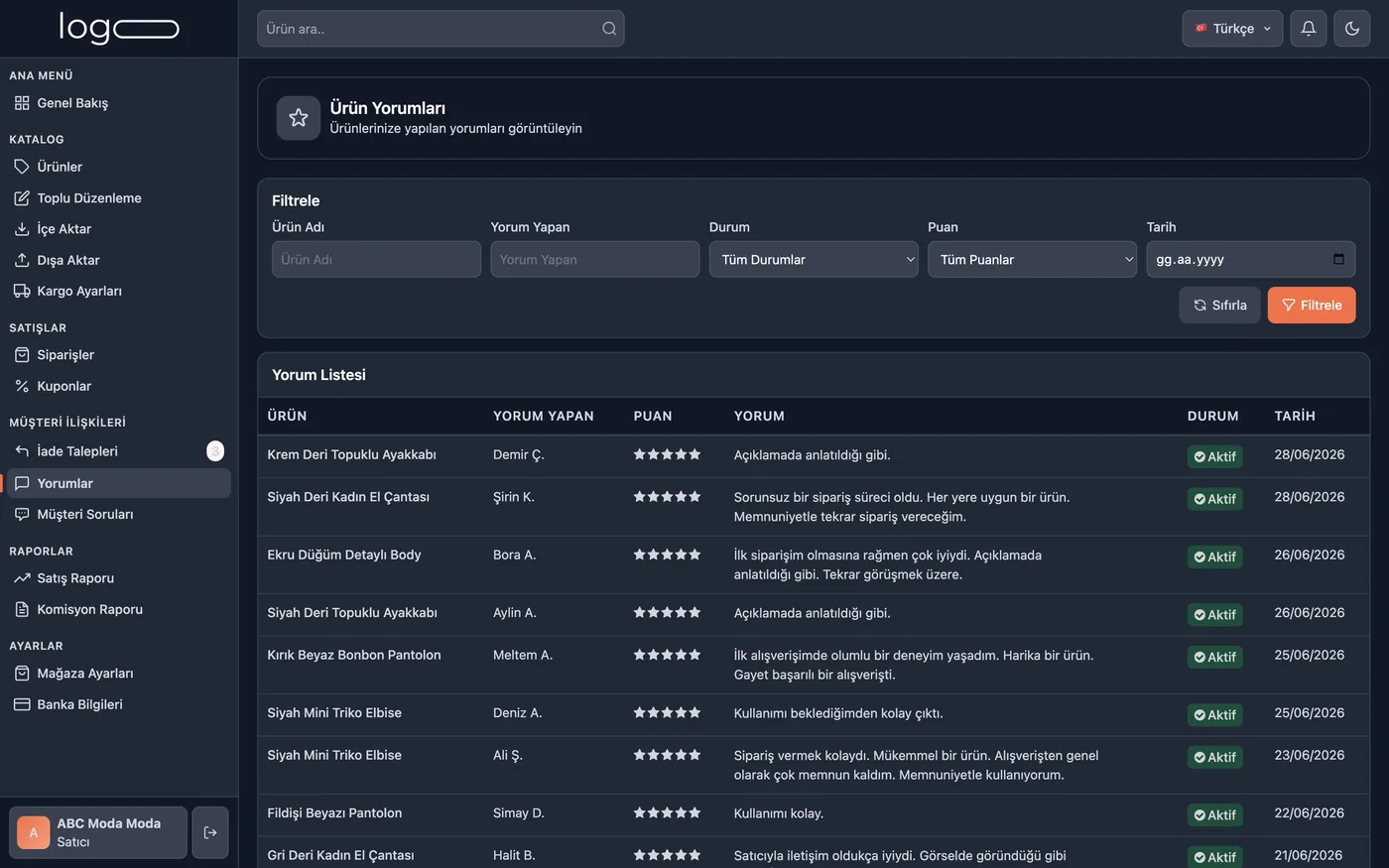The width and height of the screenshot is (1389, 868).
Task: Click the Sıfırla reset button
Action: click(x=1219, y=306)
